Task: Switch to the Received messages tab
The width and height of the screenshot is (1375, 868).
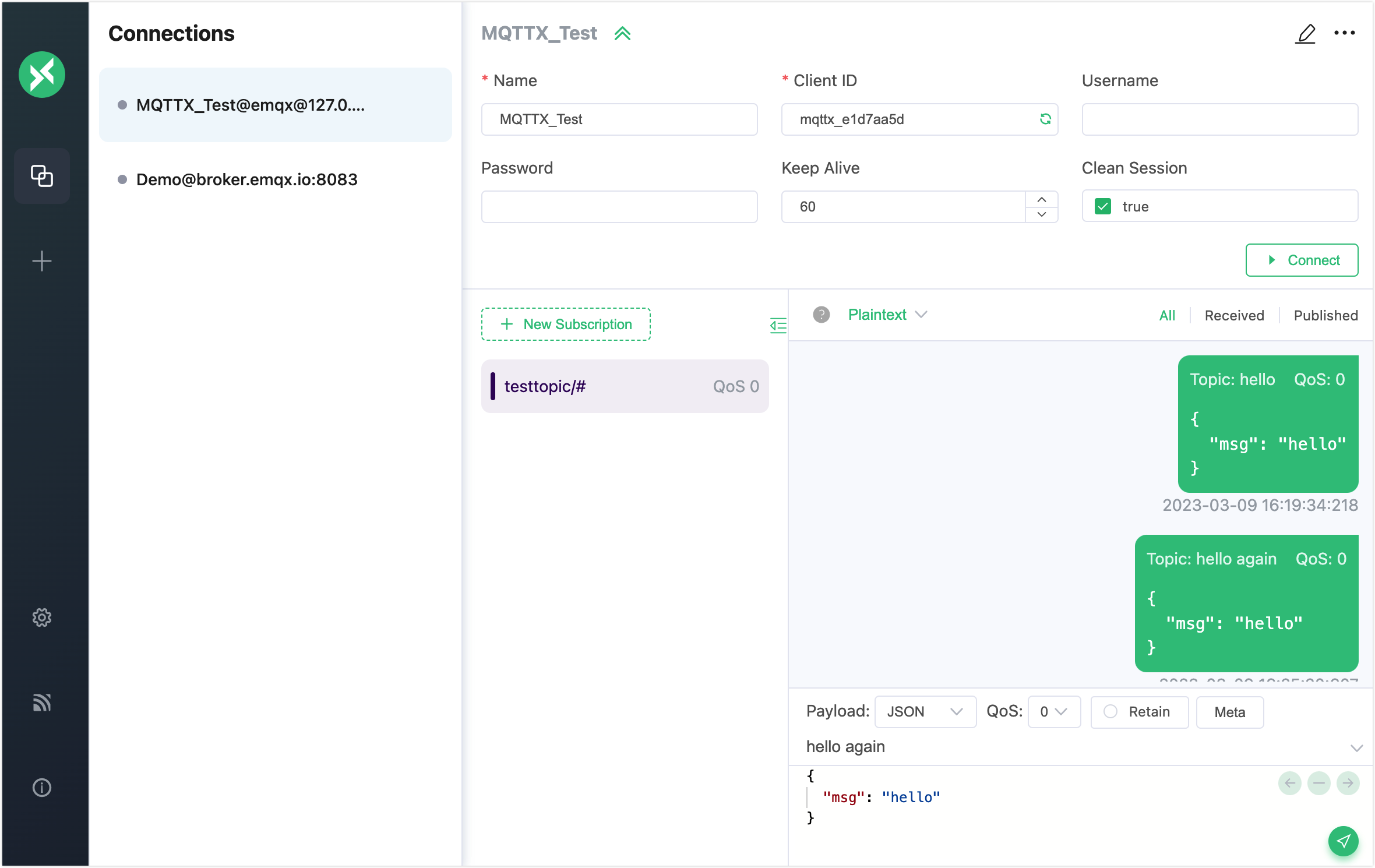Action: pyautogui.click(x=1233, y=314)
